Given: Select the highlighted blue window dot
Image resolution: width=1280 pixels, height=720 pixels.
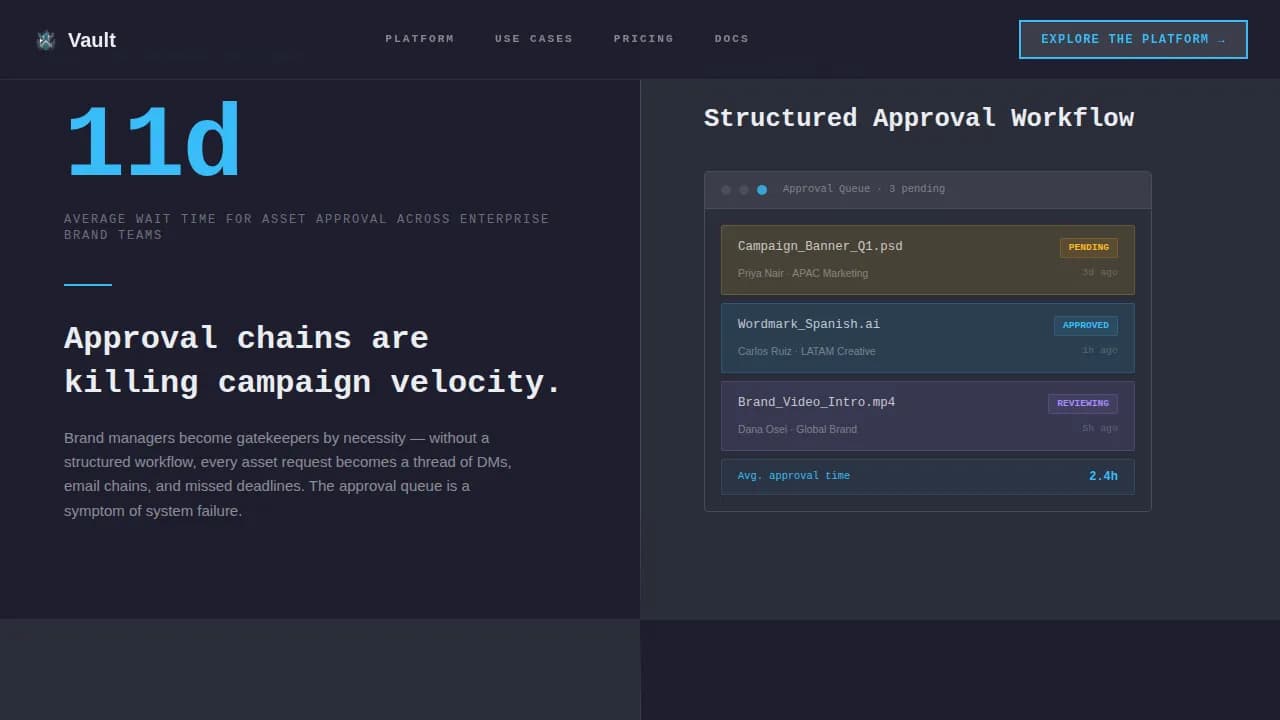Looking at the screenshot, I should click(x=761, y=189).
